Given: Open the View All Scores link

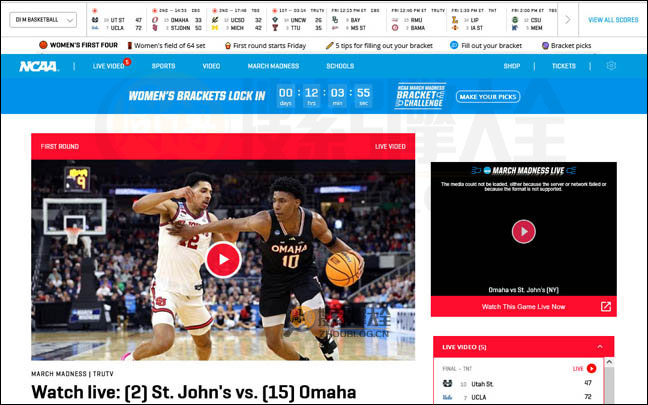Looking at the screenshot, I should coord(613,20).
